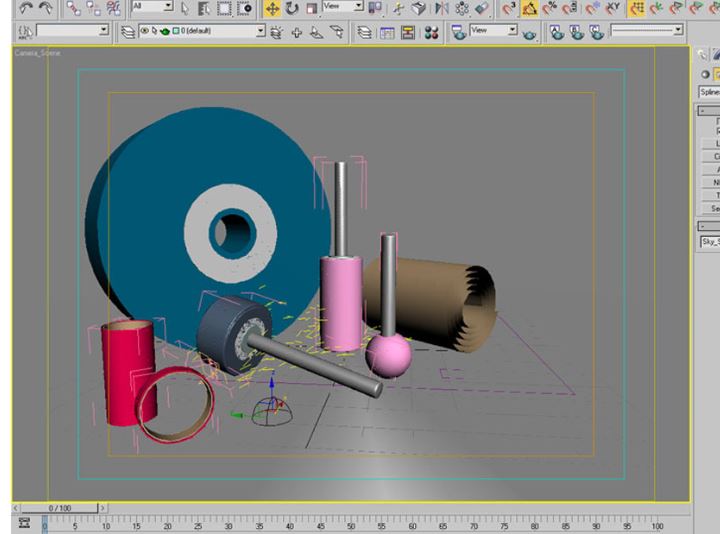Click the Select Object arrow tool
The width and height of the screenshot is (720, 534).
click(x=185, y=8)
